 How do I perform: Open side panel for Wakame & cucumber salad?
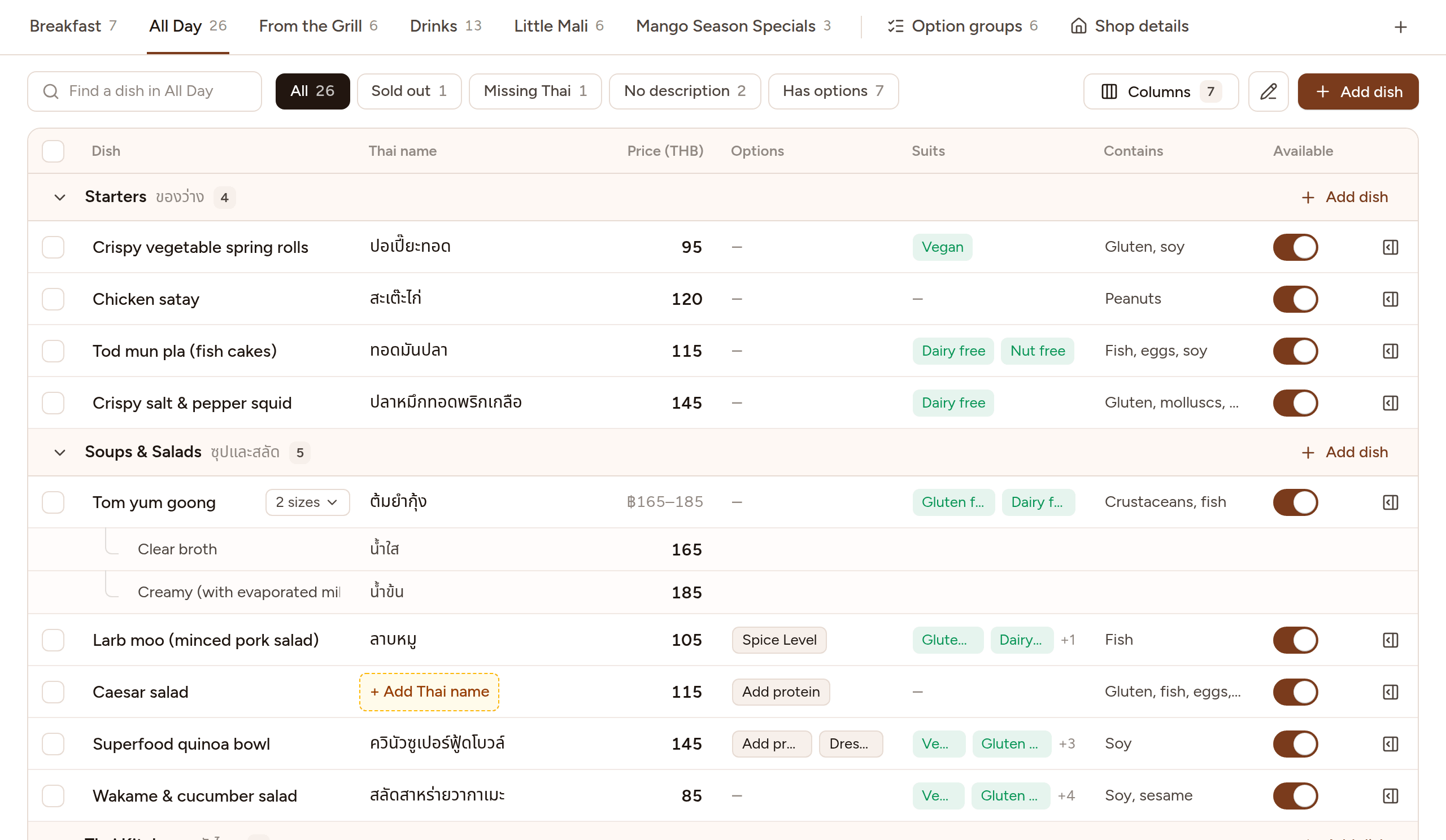(x=1390, y=795)
